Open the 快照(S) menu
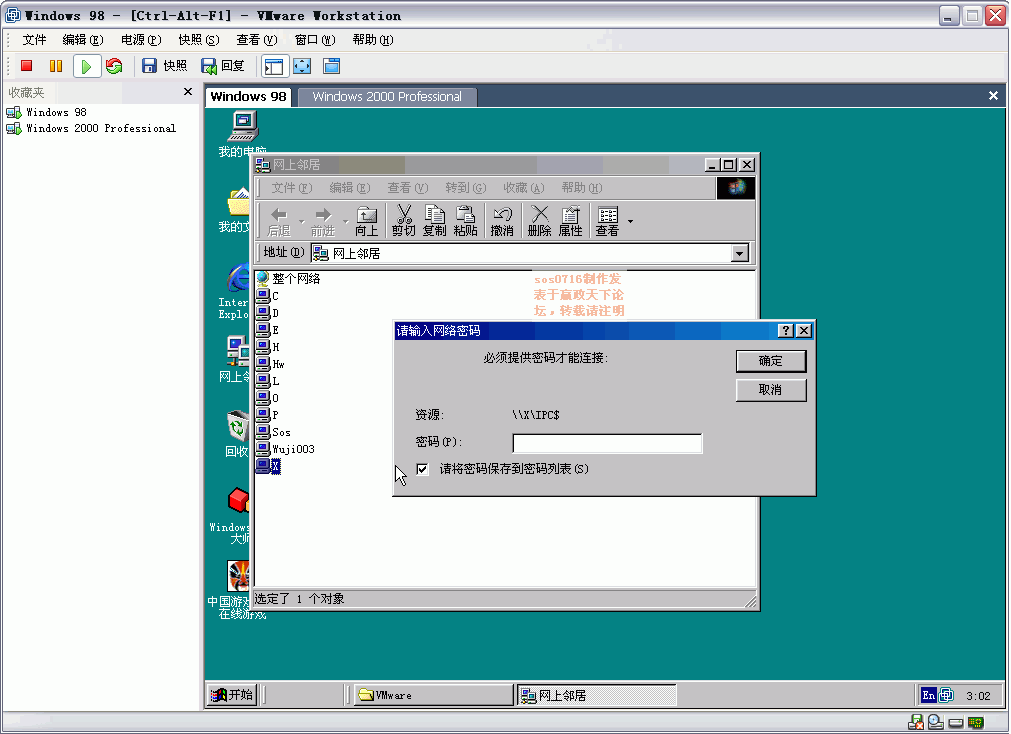 point(199,40)
